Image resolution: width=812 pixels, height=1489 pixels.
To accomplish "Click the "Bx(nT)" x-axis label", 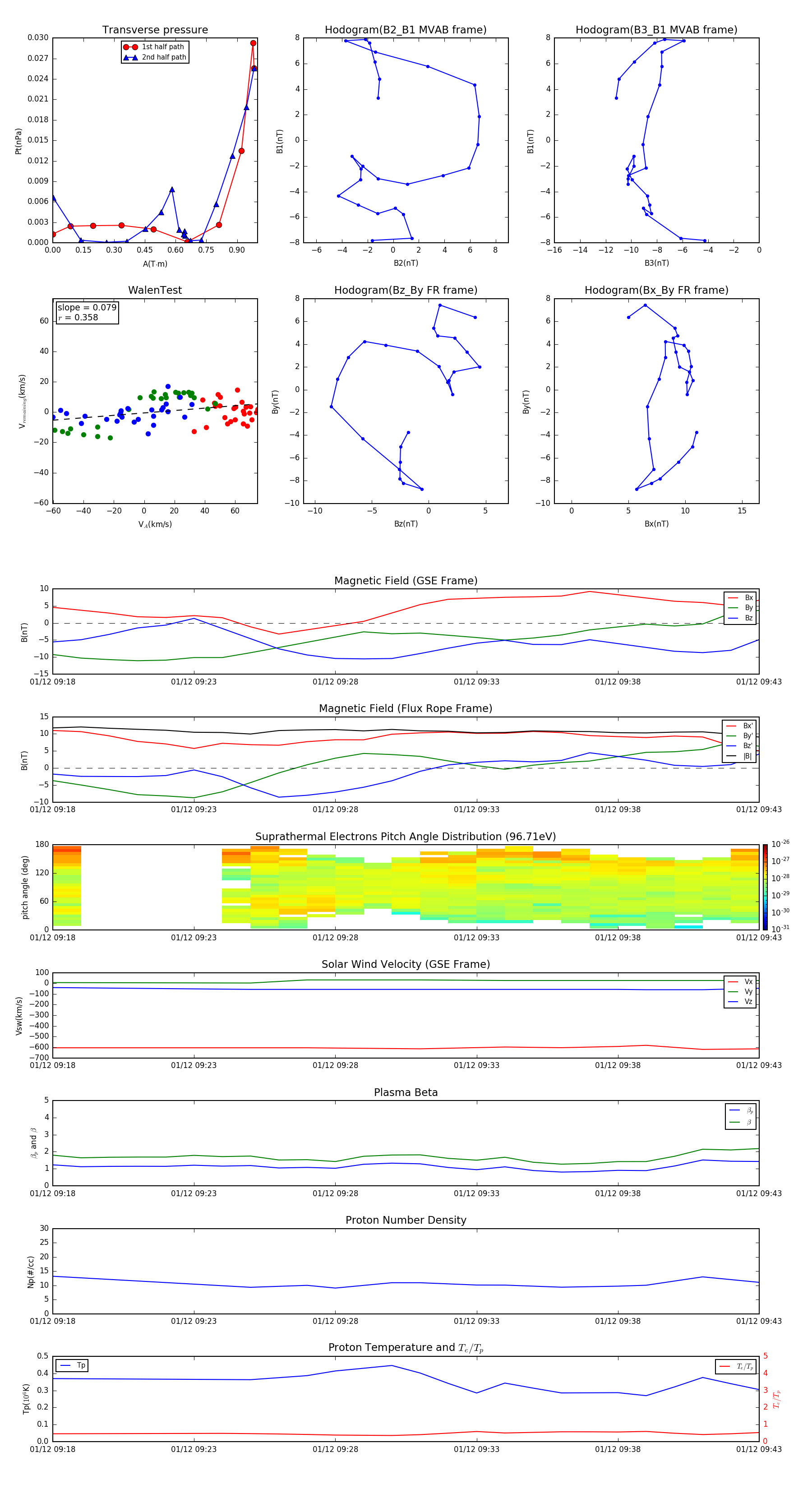I will 656,524.
